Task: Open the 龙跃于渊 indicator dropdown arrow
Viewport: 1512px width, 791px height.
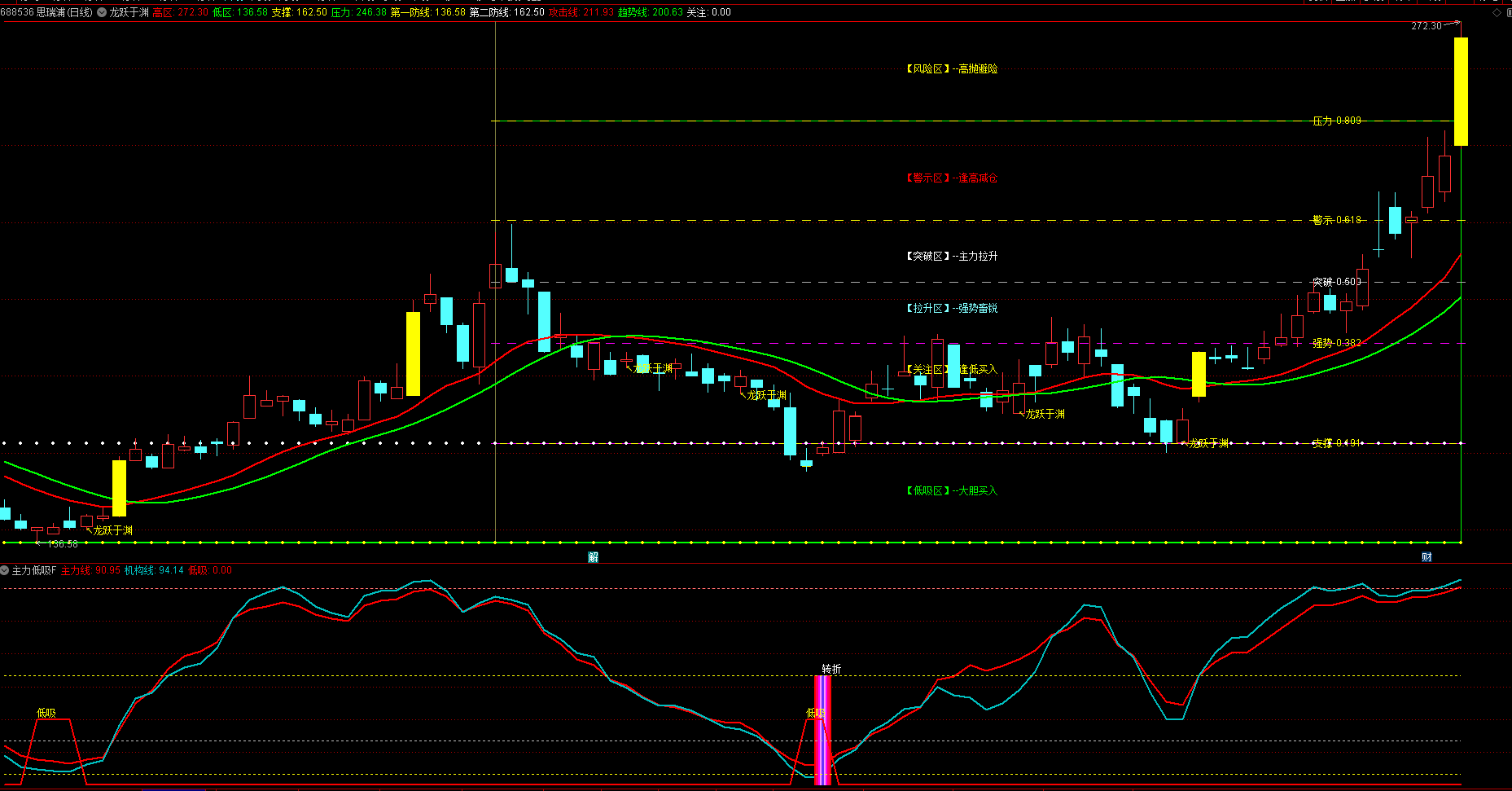Action: (102, 12)
